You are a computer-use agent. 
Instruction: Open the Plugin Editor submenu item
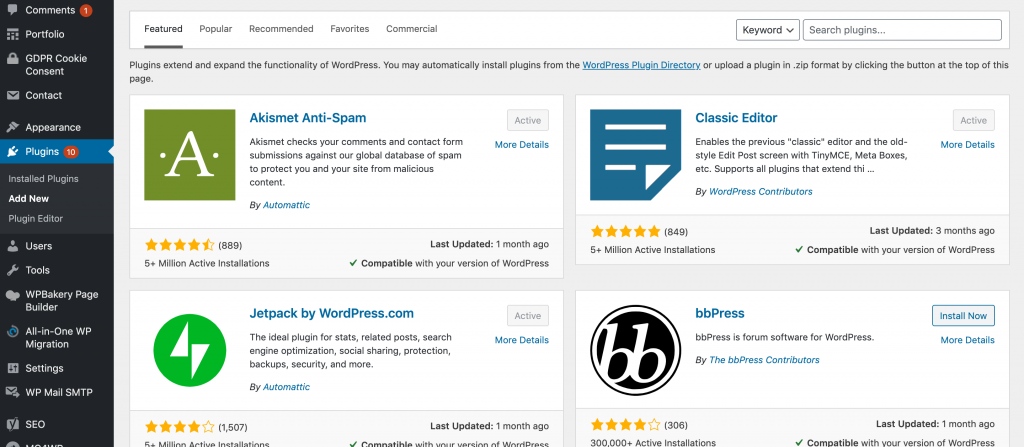(36, 219)
